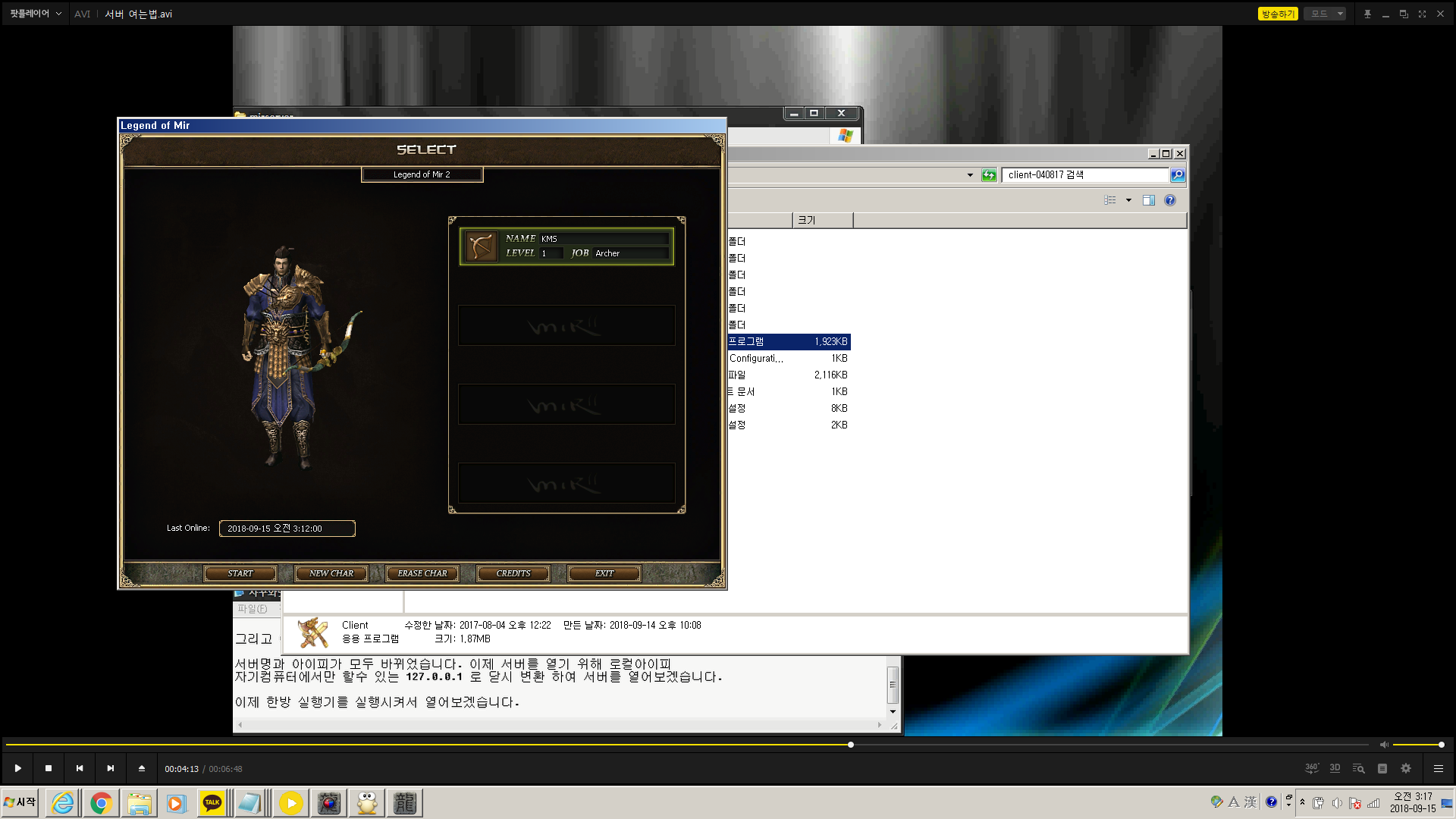Viewport: 1456px width, 819px height.
Task: Open the 팟플레이어 main menu dropdown
Action: 35,14
